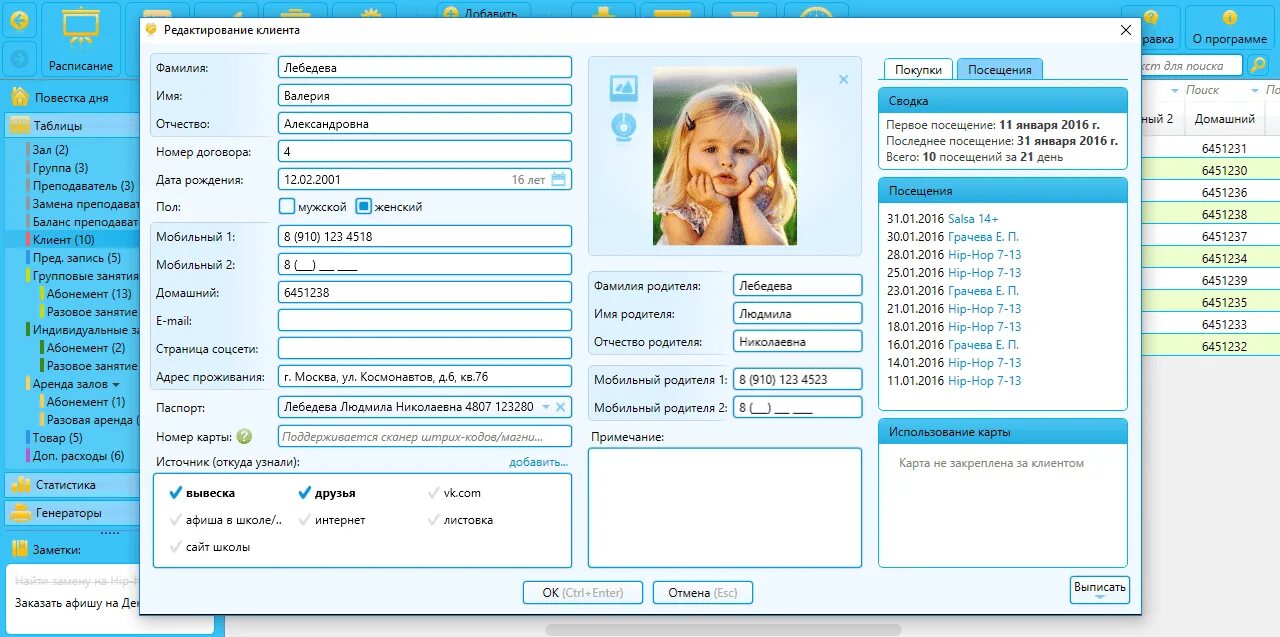The width and height of the screenshot is (1280, 637).
Task: Select Группа (3) in the tables tree
Action: click(60, 168)
